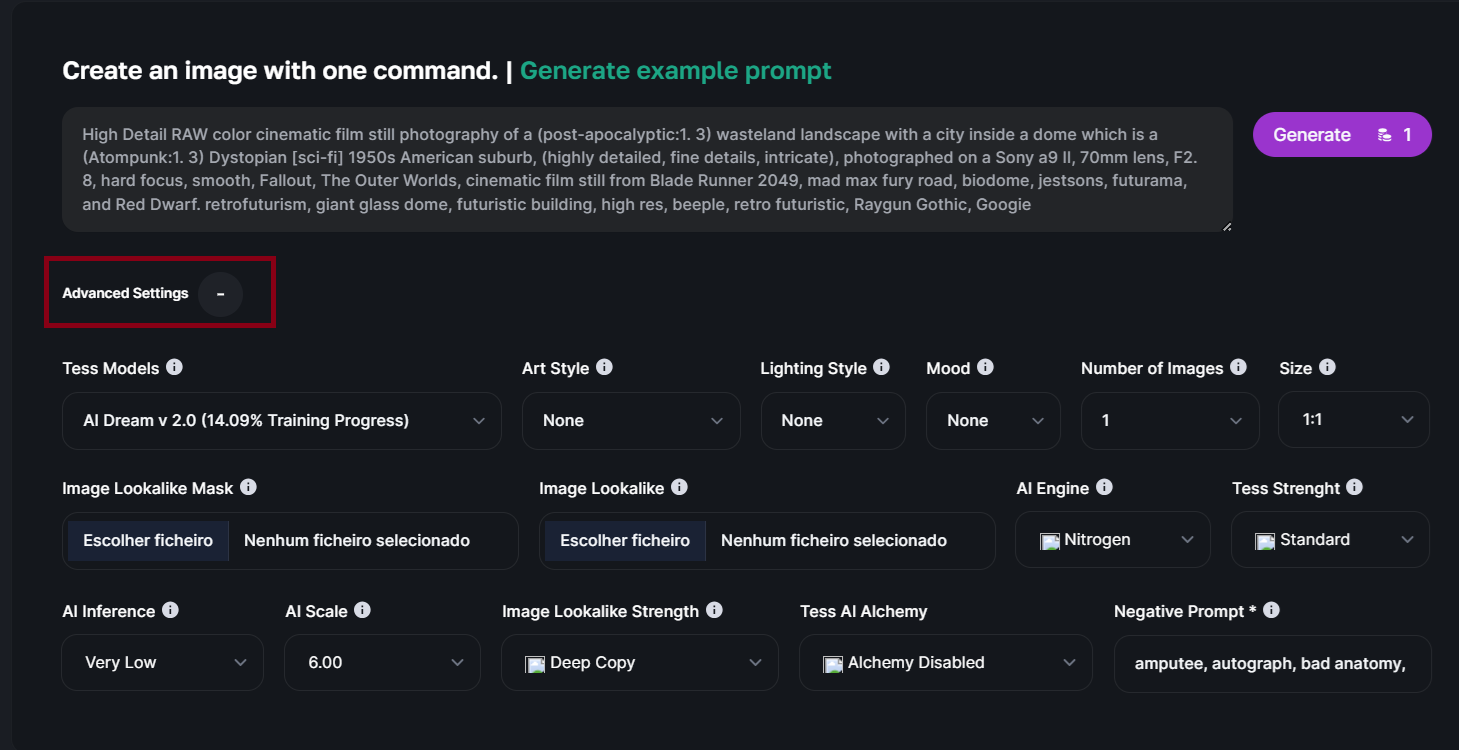Open the Tess Models dropdown
The width and height of the screenshot is (1459, 750).
click(x=281, y=421)
